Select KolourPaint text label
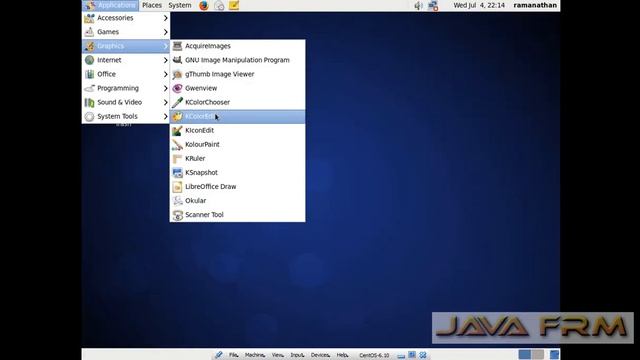640x360 pixels. coord(202,144)
